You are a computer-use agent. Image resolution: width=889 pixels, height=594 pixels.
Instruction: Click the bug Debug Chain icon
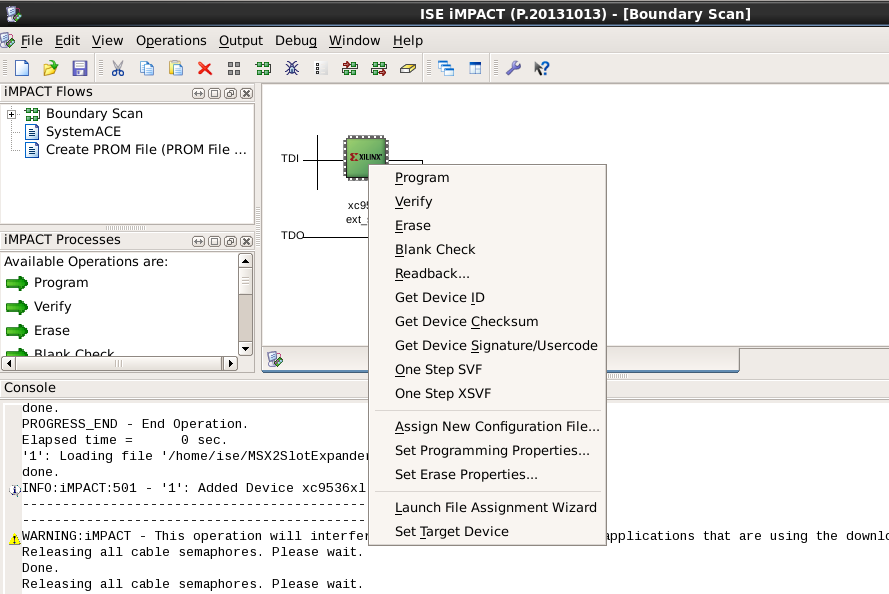point(292,68)
